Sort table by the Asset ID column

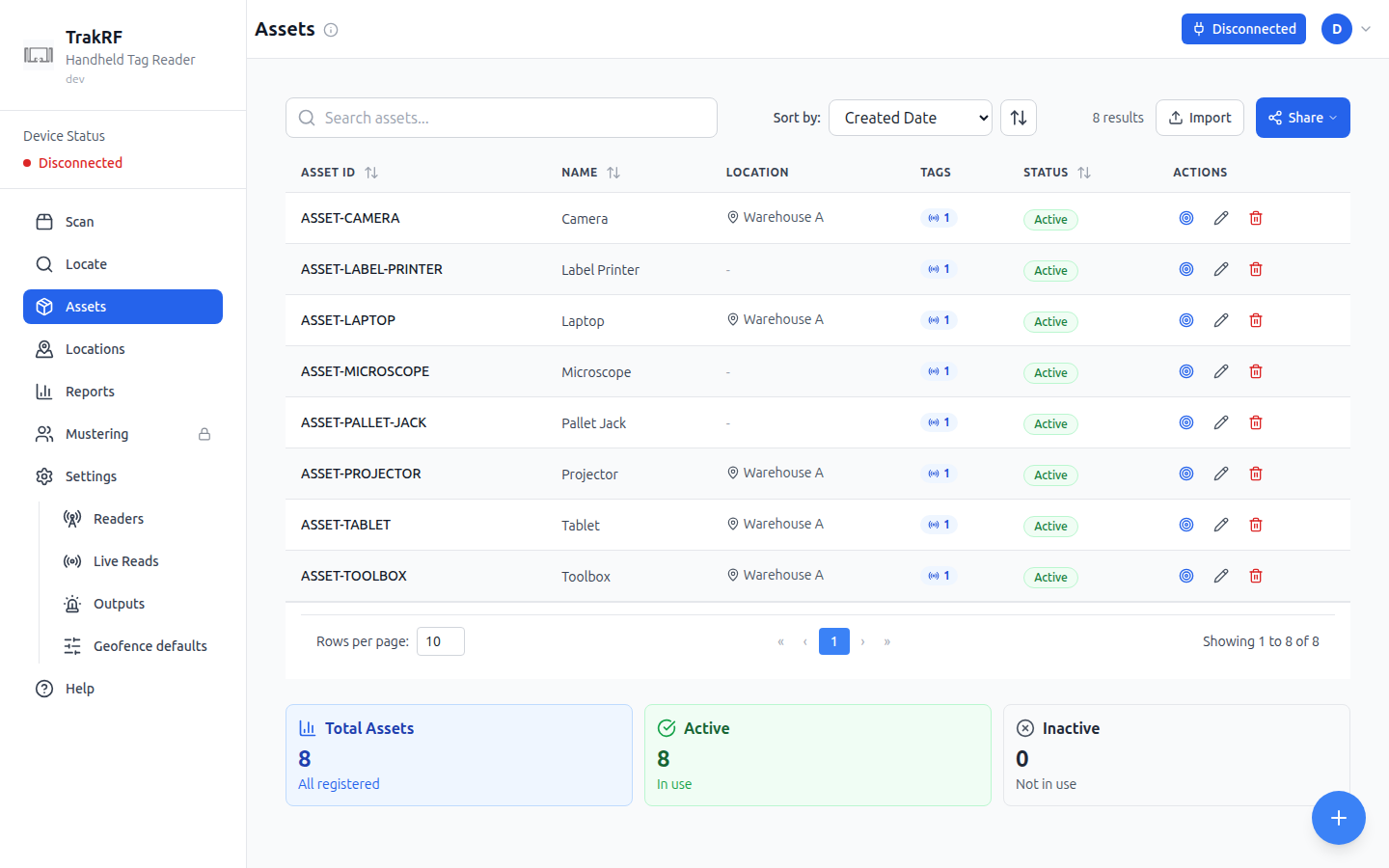click(x=340, y=173)
